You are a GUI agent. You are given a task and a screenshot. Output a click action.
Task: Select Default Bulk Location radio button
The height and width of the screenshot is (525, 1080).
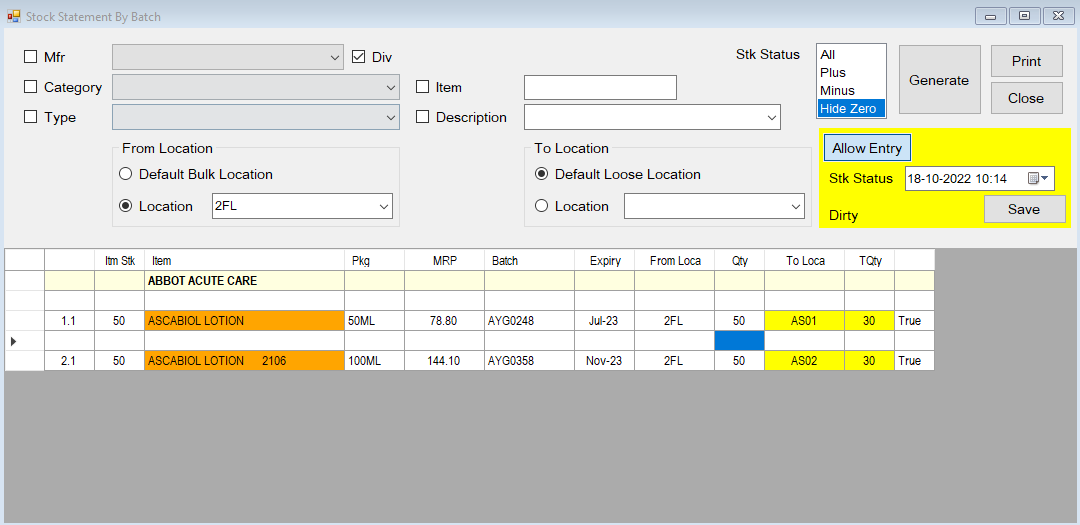[x=125, y=174]
